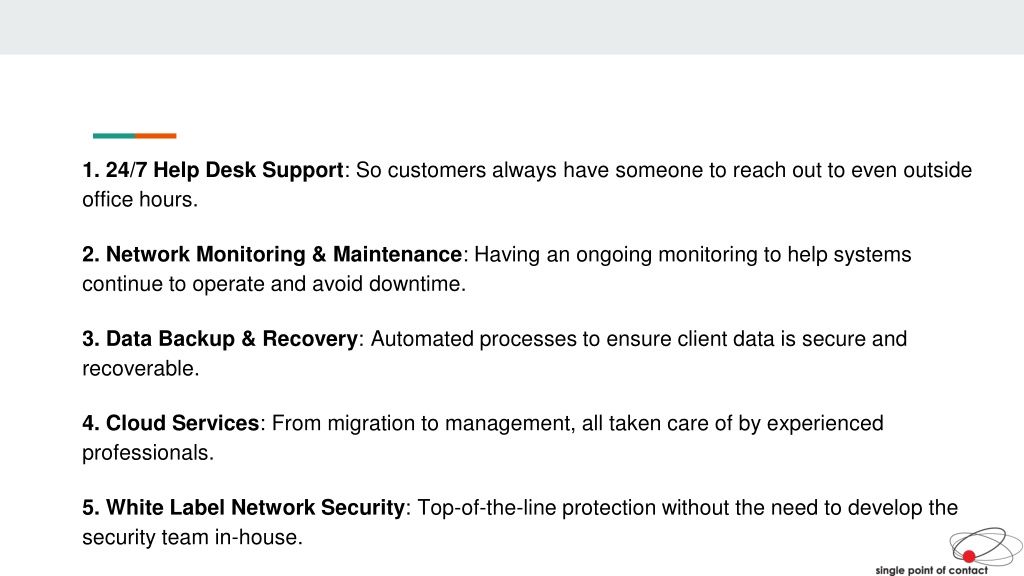Click the text 'office hours.'
The image size is (1024, 576).
(x=140, y=199)
